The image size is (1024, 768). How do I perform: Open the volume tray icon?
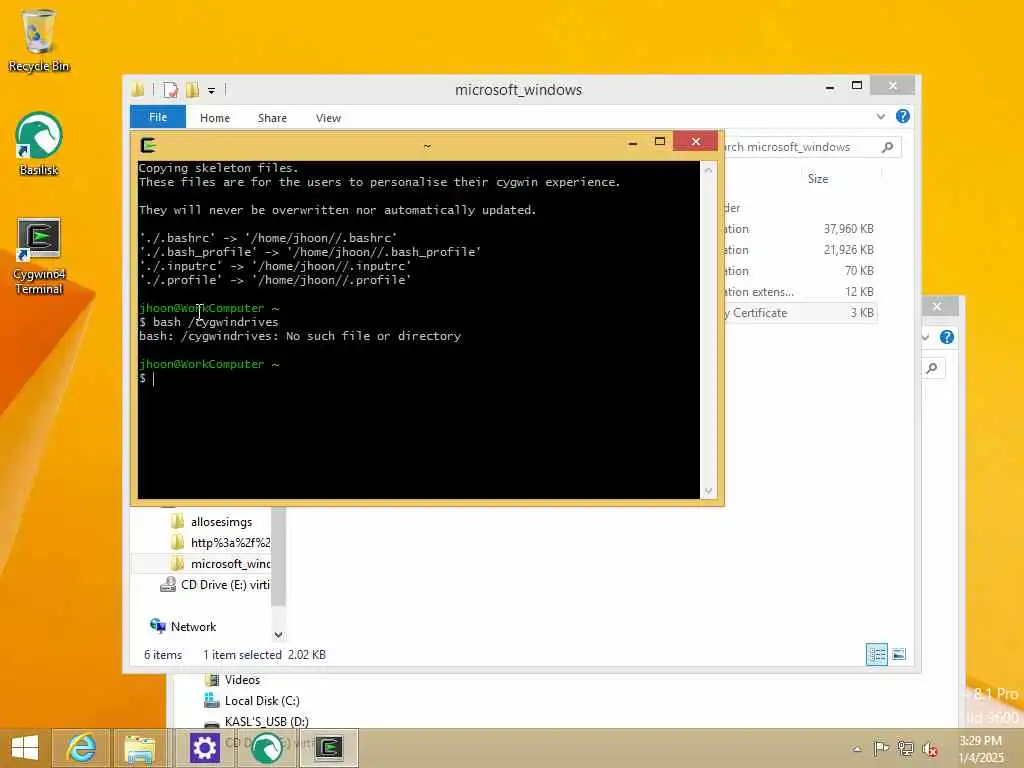[929, 749]
